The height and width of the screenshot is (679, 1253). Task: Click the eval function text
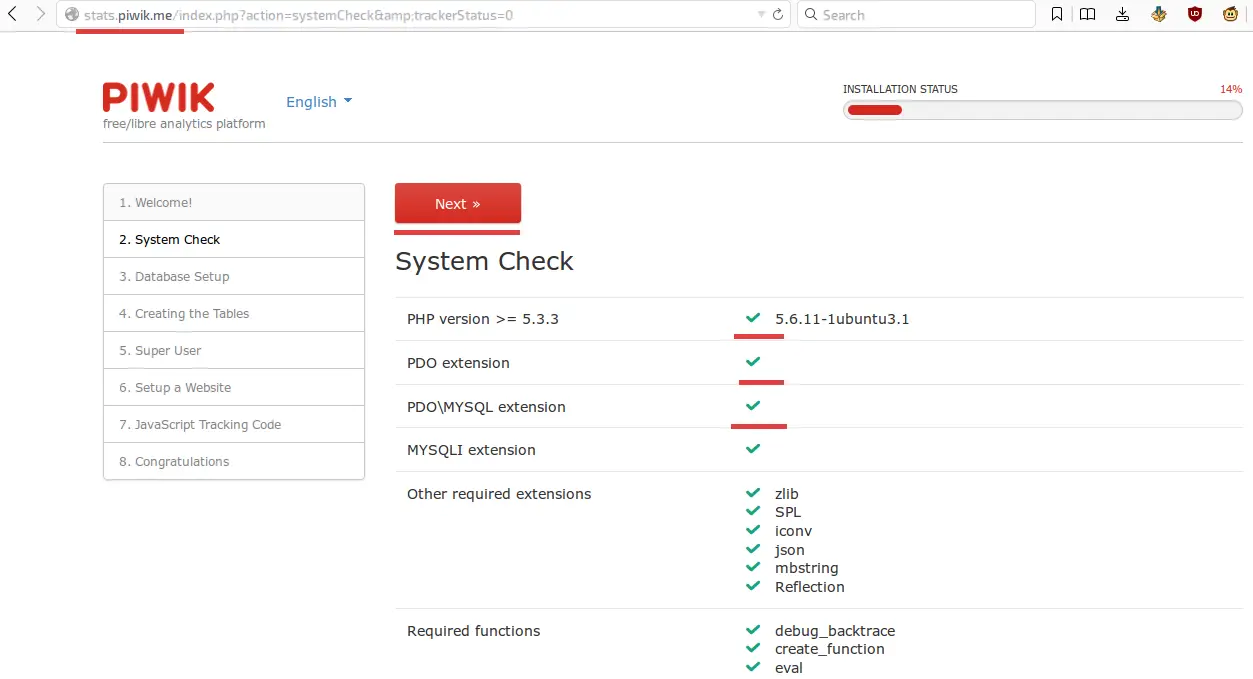789,668
